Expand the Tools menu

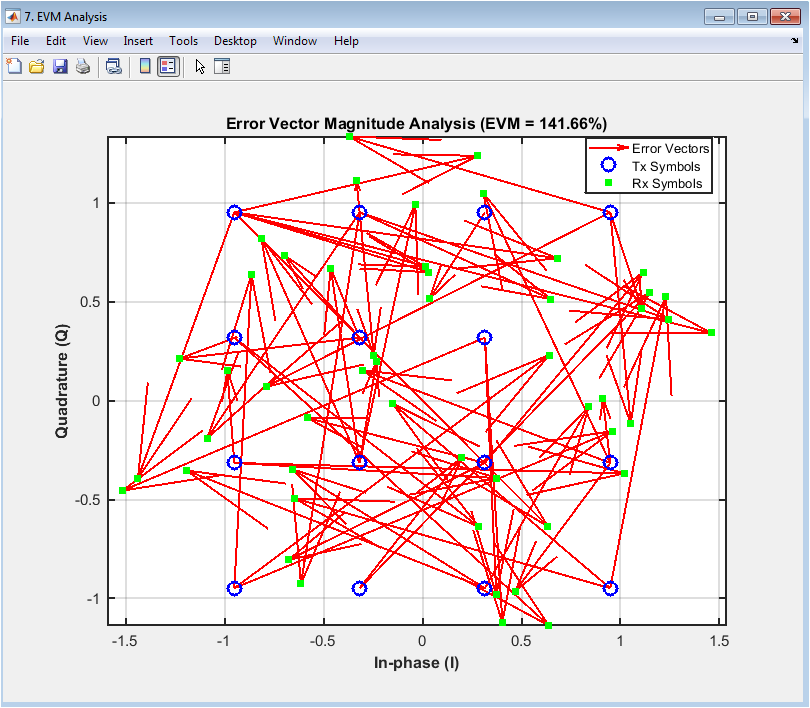pyautogui.click(x=183, y=41)
